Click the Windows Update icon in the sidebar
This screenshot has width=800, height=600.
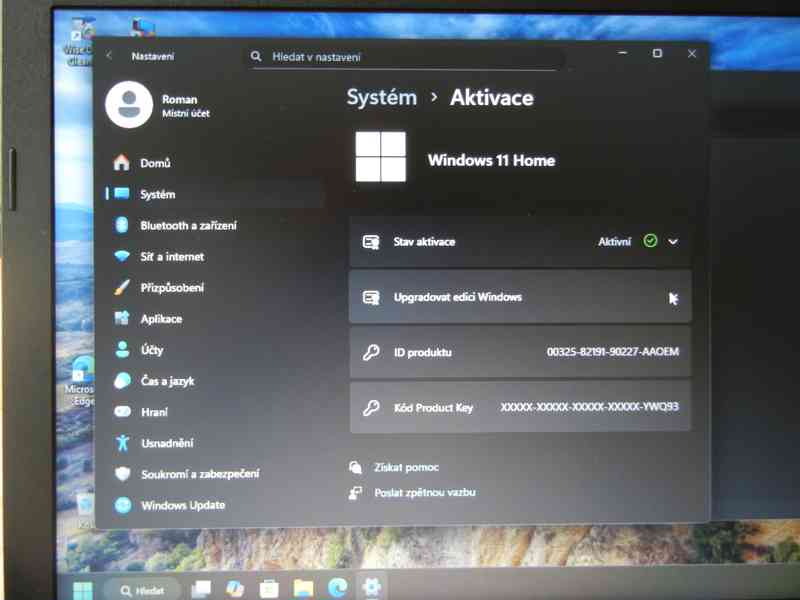pyautogui.click(x=123, y=505)
